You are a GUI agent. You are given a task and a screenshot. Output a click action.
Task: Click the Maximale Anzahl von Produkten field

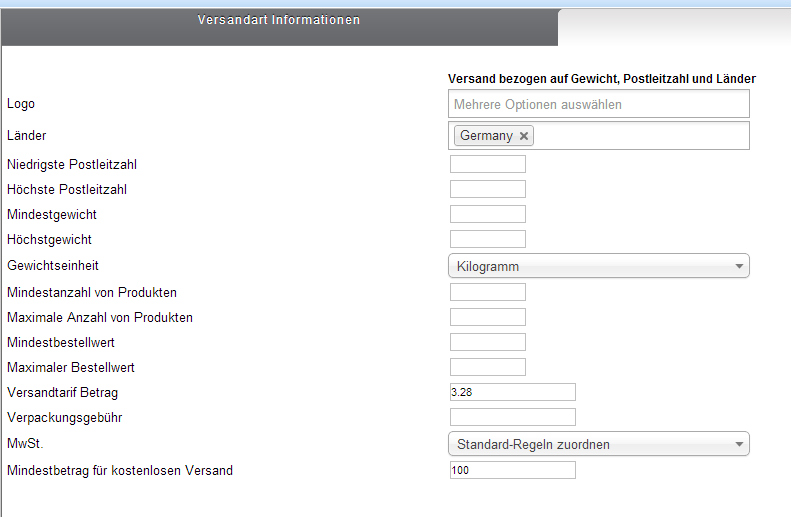[x=487, y=317]
